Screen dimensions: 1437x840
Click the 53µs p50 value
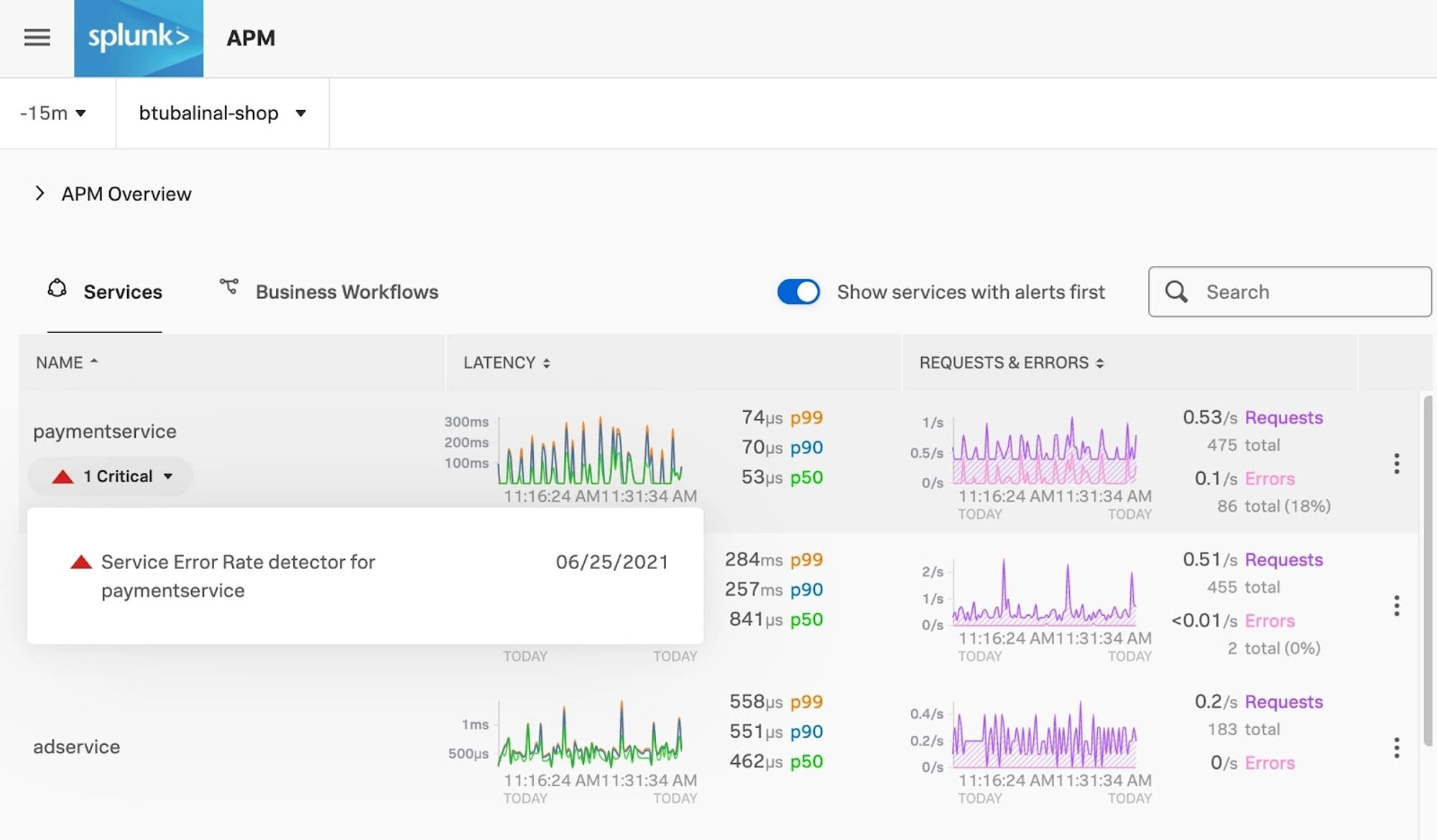[782, 477]
